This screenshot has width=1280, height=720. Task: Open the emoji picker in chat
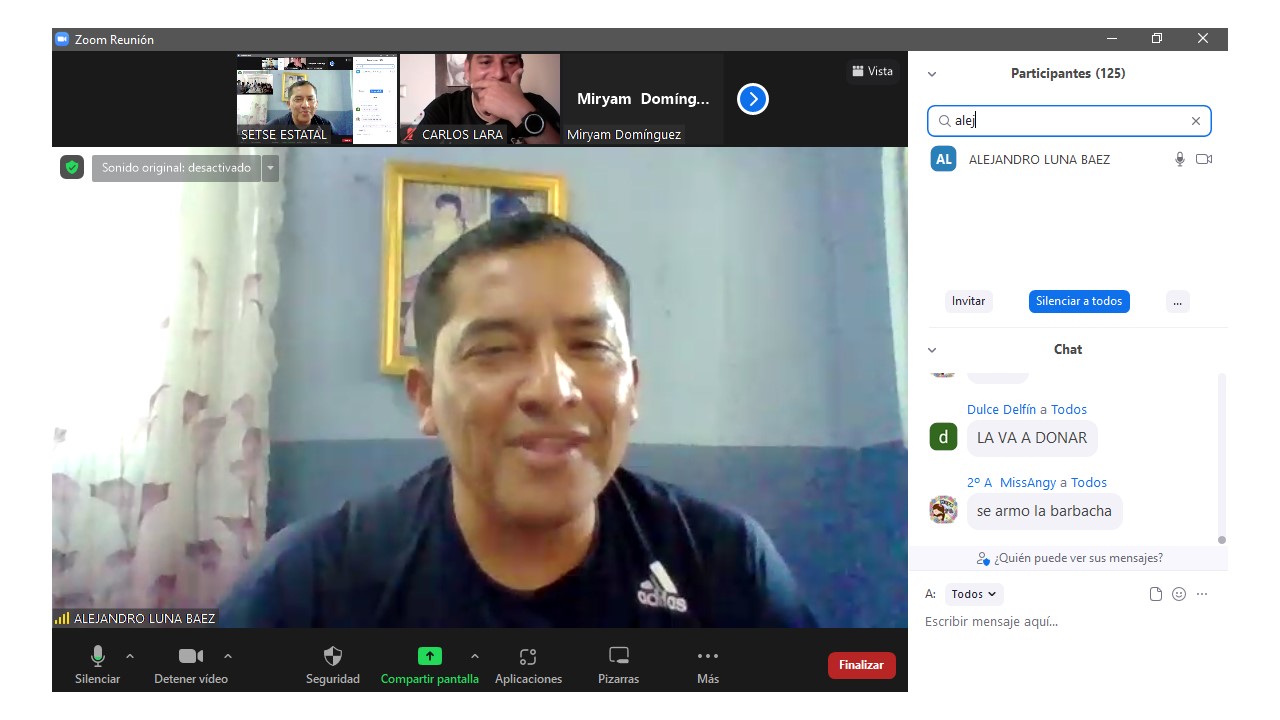pos(1179,594)
